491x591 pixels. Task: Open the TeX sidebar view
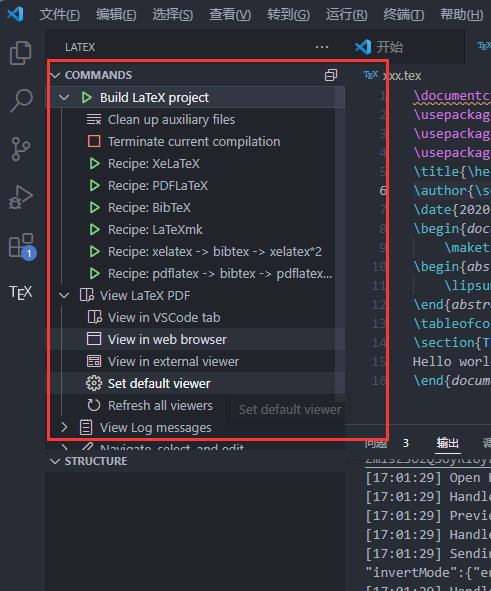(x=21, y=292)
